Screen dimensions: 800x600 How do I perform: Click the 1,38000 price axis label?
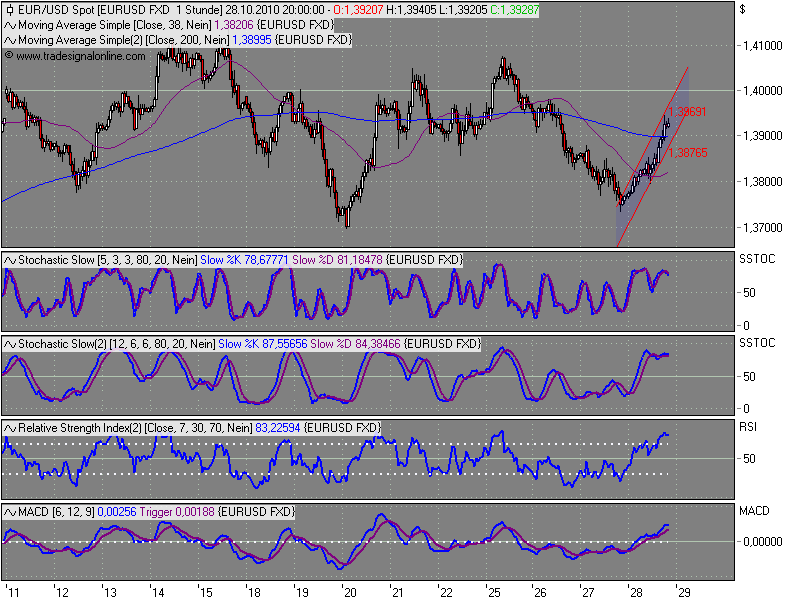(763, 182)
